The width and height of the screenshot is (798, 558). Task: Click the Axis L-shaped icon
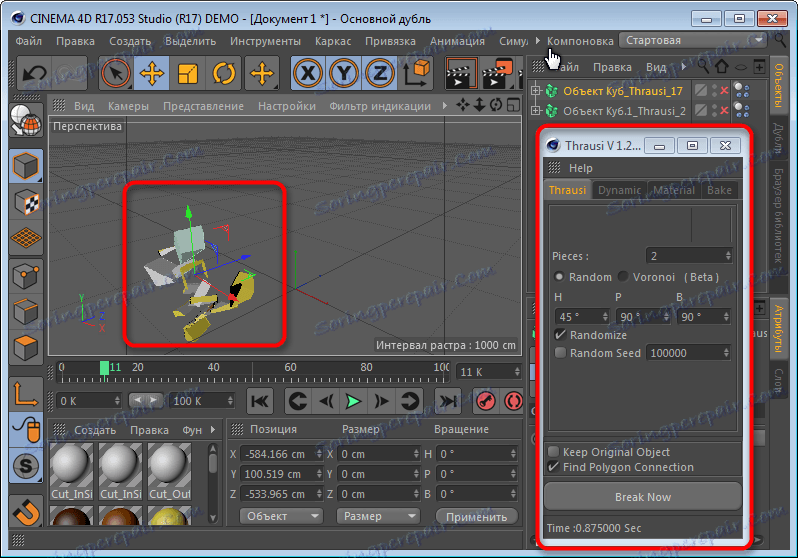tap(26, 393)
